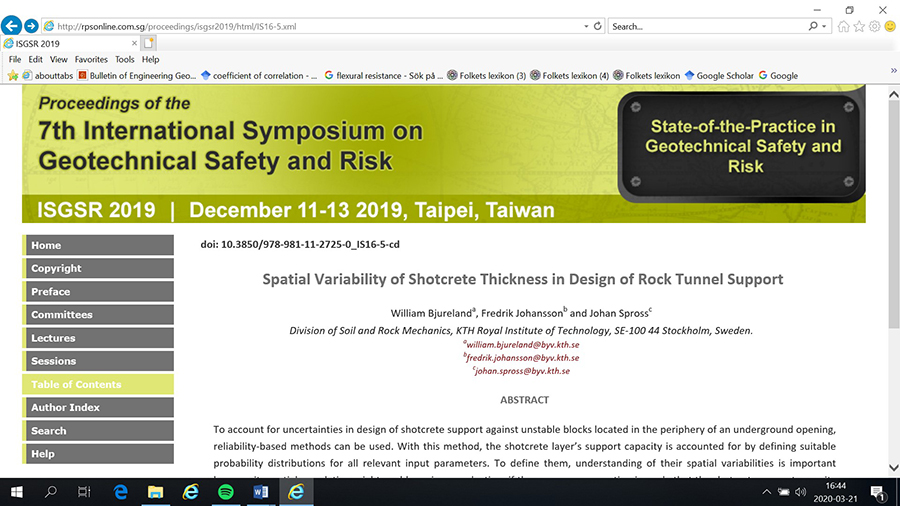Refresh the page with the reload icon
Viewport: 900px width, 506px height.
click(x=598, y=26)
